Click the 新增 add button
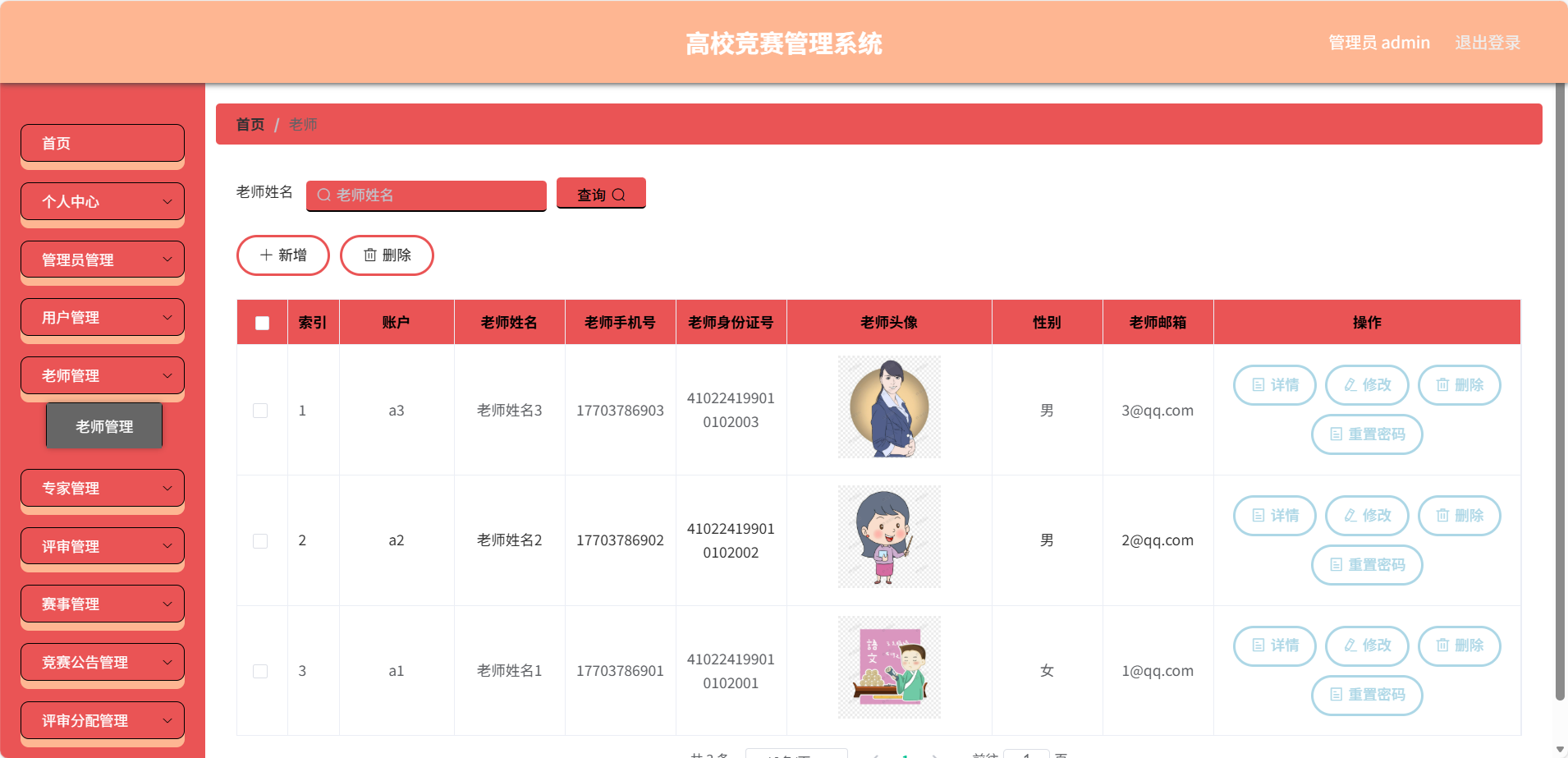 (283, 255)
